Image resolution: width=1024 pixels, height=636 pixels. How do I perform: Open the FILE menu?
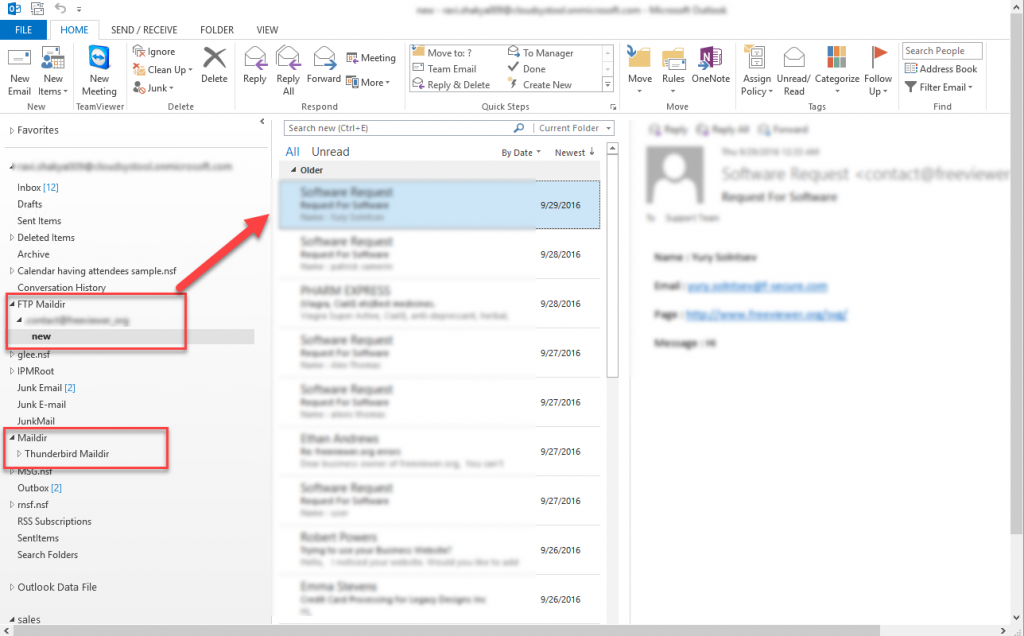(x=23, y=29)
